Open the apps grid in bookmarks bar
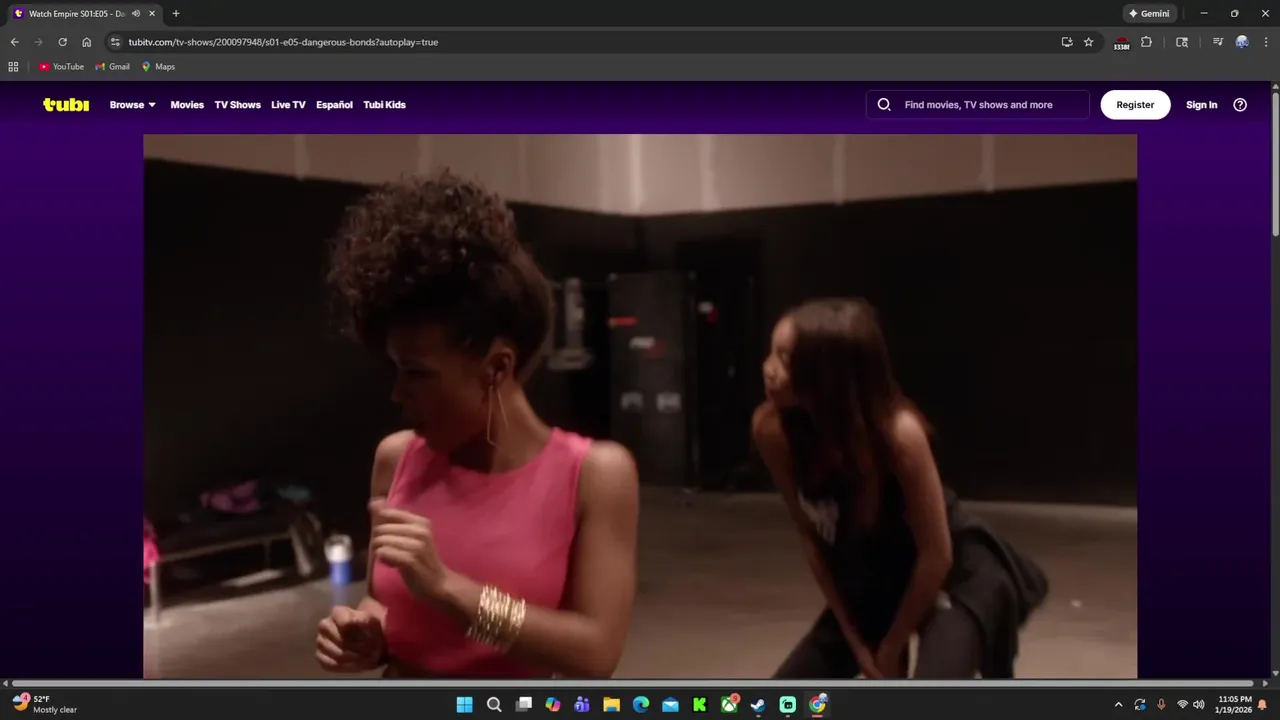Screen dimensions: 1280x720 pos(13,67)
